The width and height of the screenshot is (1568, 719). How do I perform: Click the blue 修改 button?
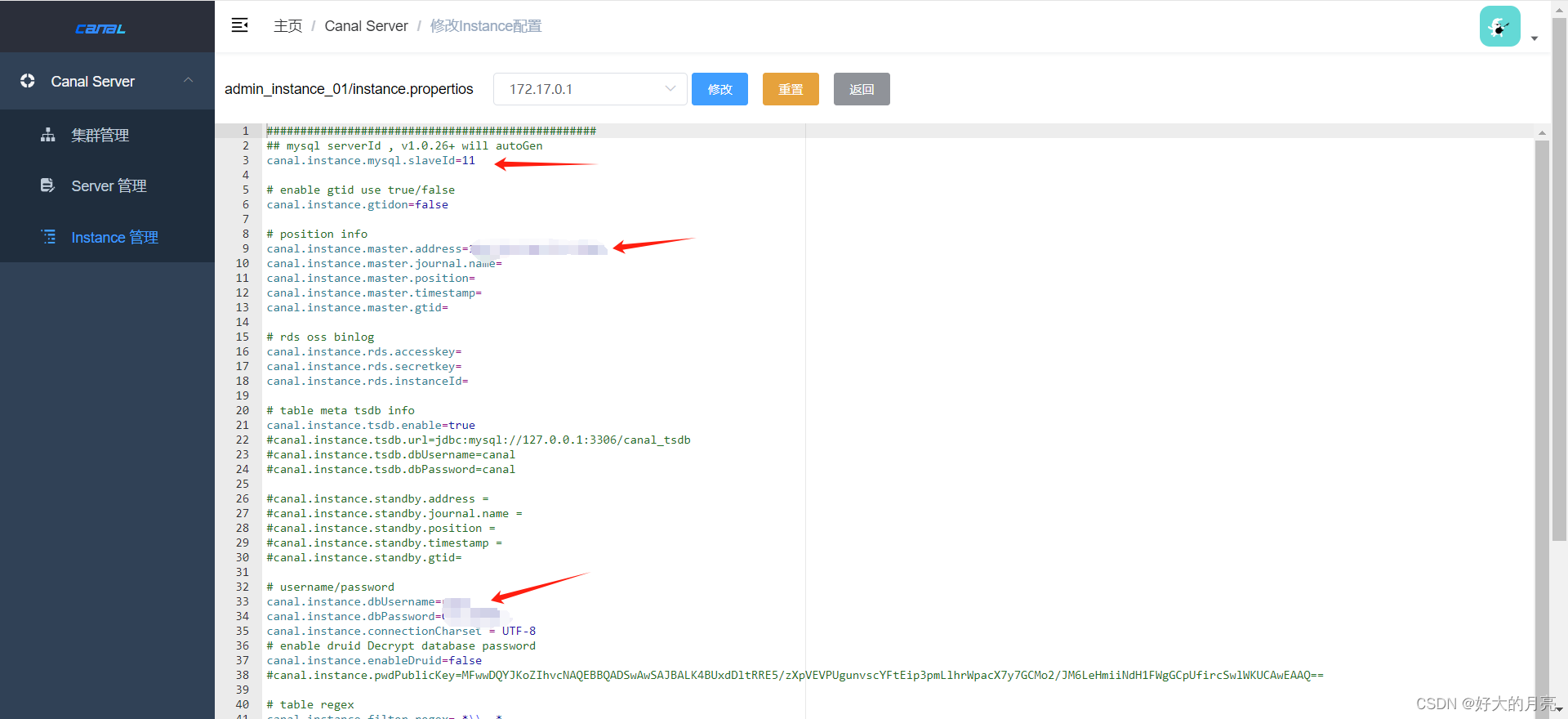point(719,89)
